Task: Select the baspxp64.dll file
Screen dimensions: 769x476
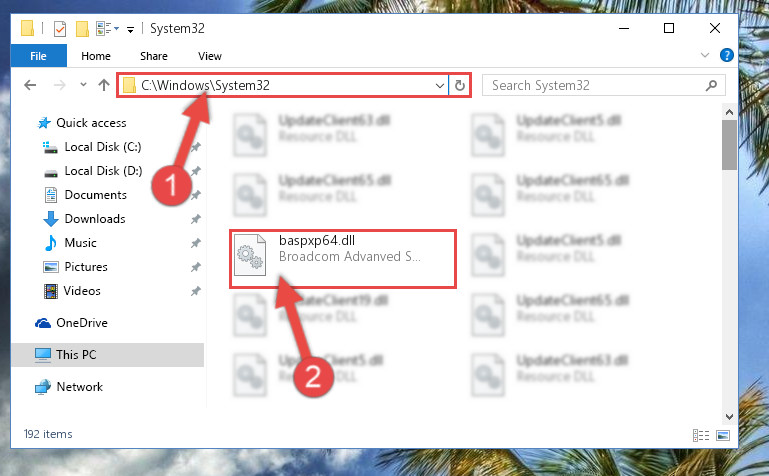Action: click(x=343, y=258)
